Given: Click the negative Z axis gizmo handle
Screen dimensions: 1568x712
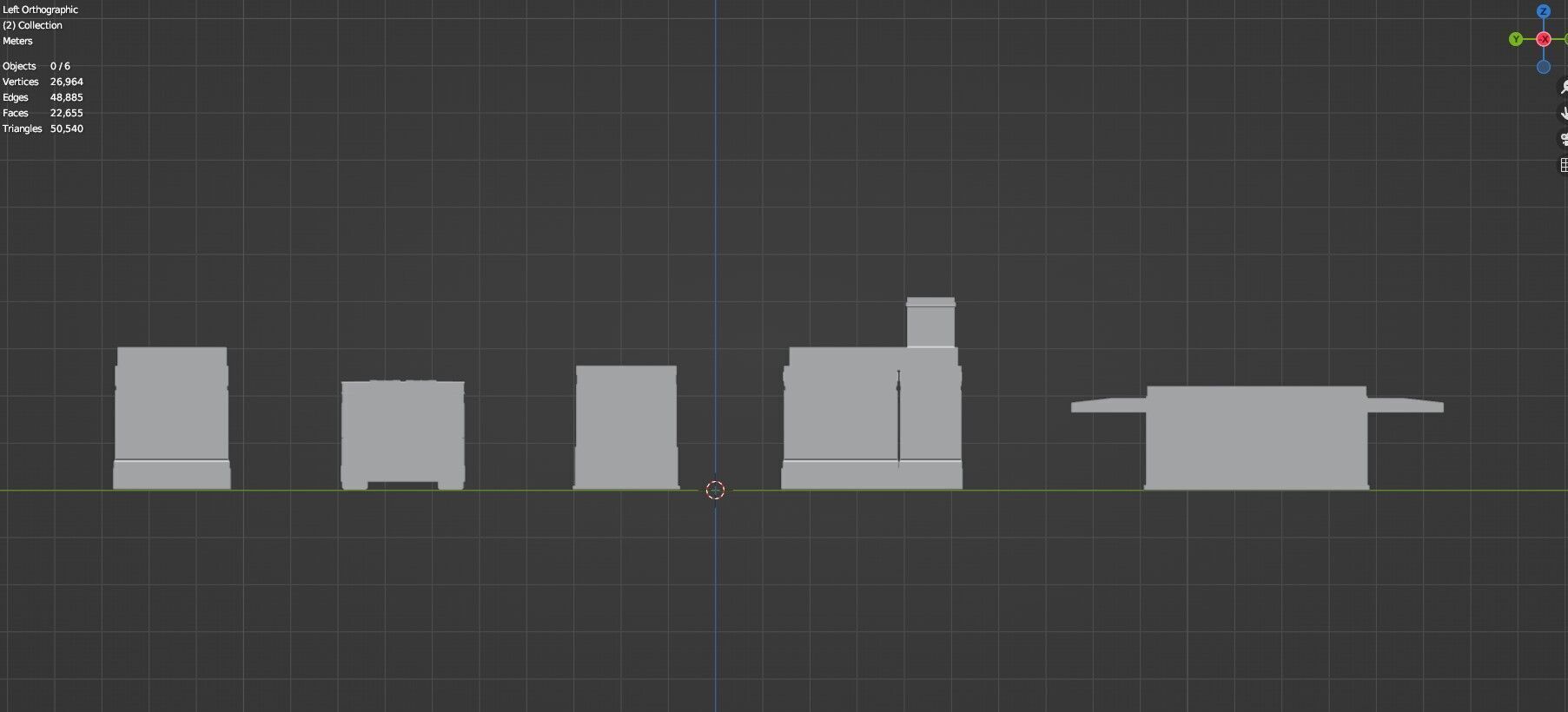Looking at the screenshot, I should tap(1544, 67).
